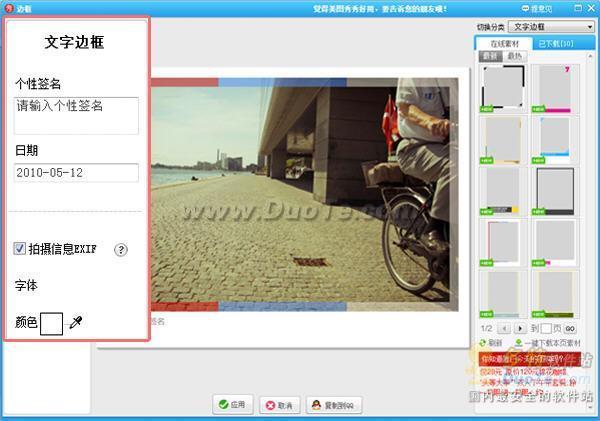The image size is (600, 421).
Task: Click the 应用 apply button
Action: [x=233, y=405]
